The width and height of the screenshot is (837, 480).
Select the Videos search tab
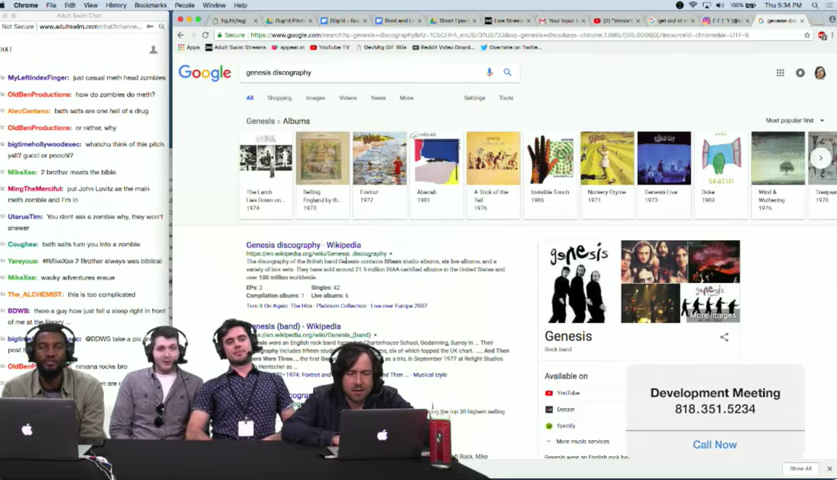point(348,98)
